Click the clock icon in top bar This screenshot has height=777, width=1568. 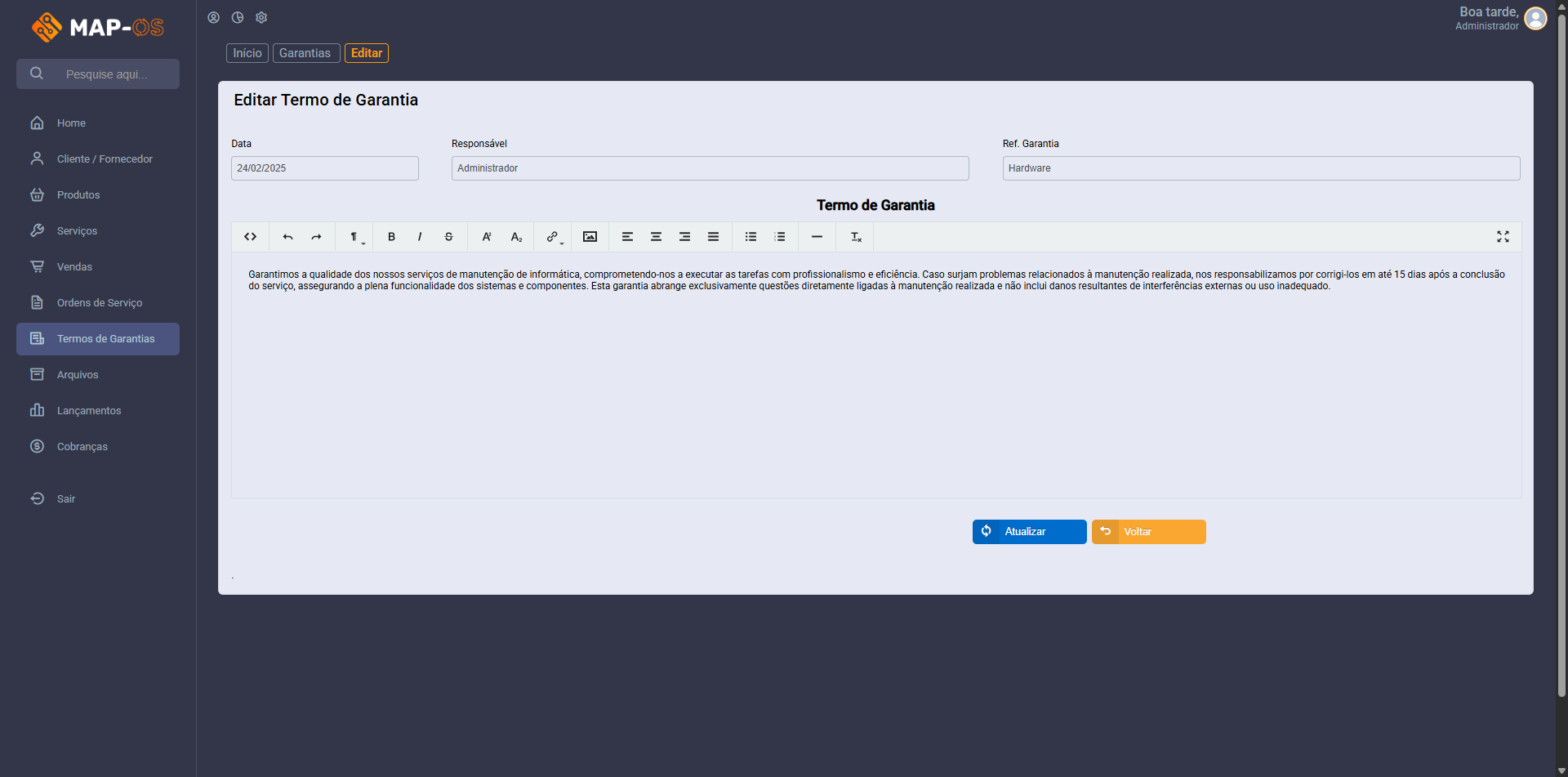point(238,17)
